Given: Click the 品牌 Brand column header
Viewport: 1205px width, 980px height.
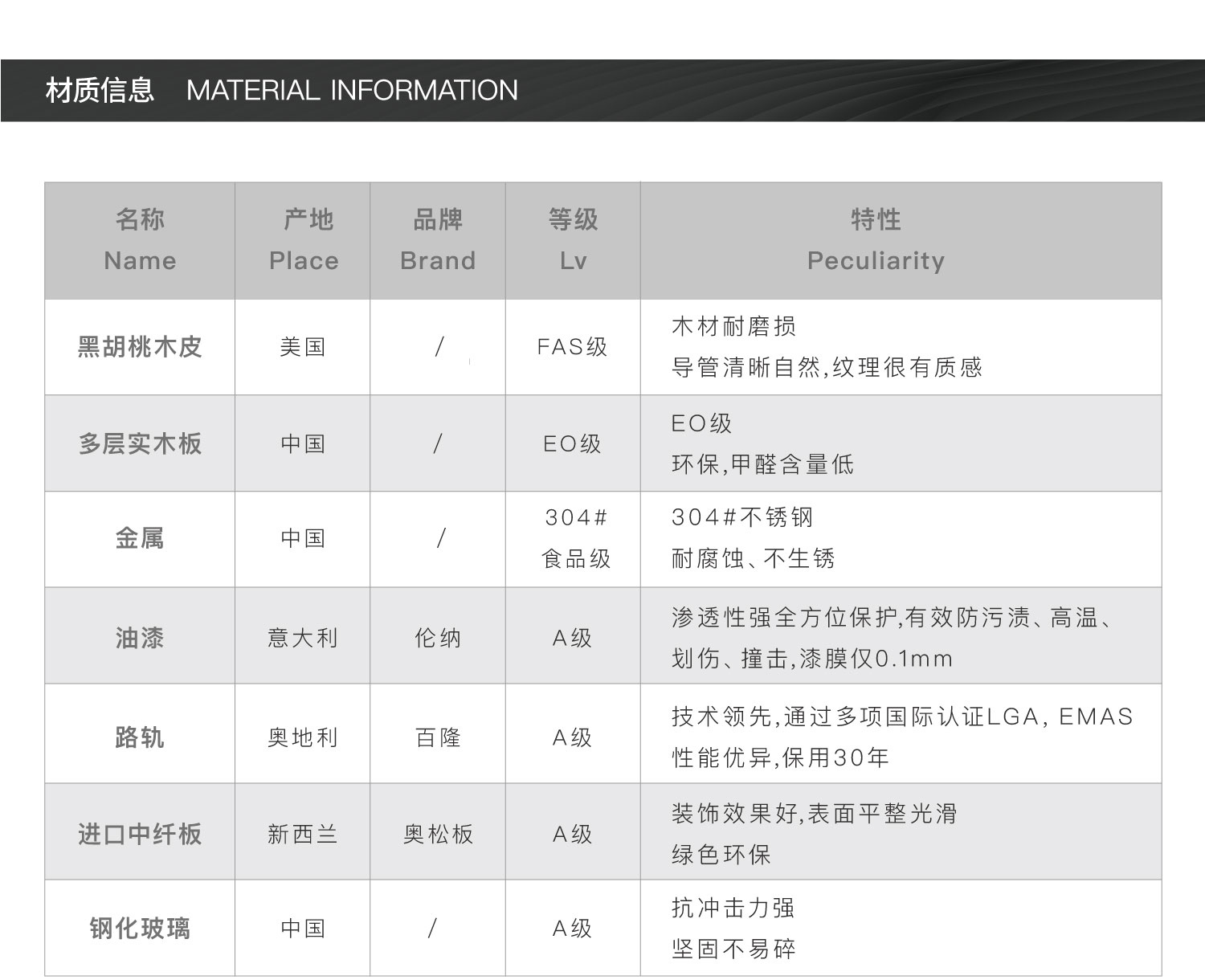Looking at the screenshot, I should click(438, 240).
